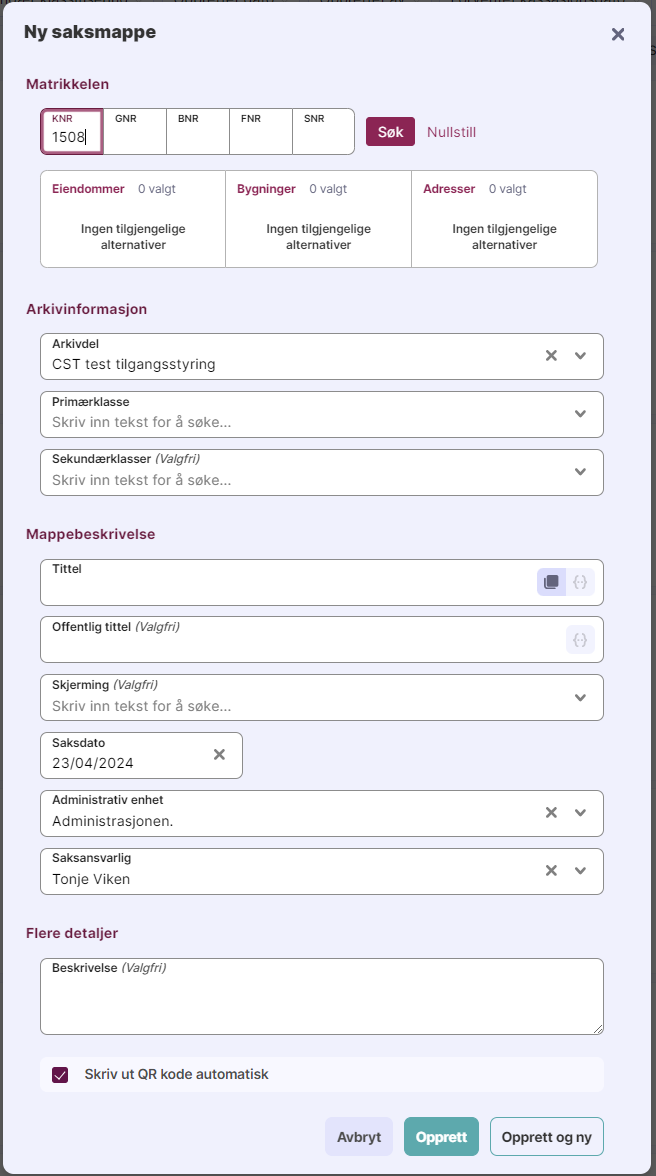Clear the Saksansvarlig Tonje Viken selection
This screenshot has height=1176, width=656.
(x=550, y=871)
